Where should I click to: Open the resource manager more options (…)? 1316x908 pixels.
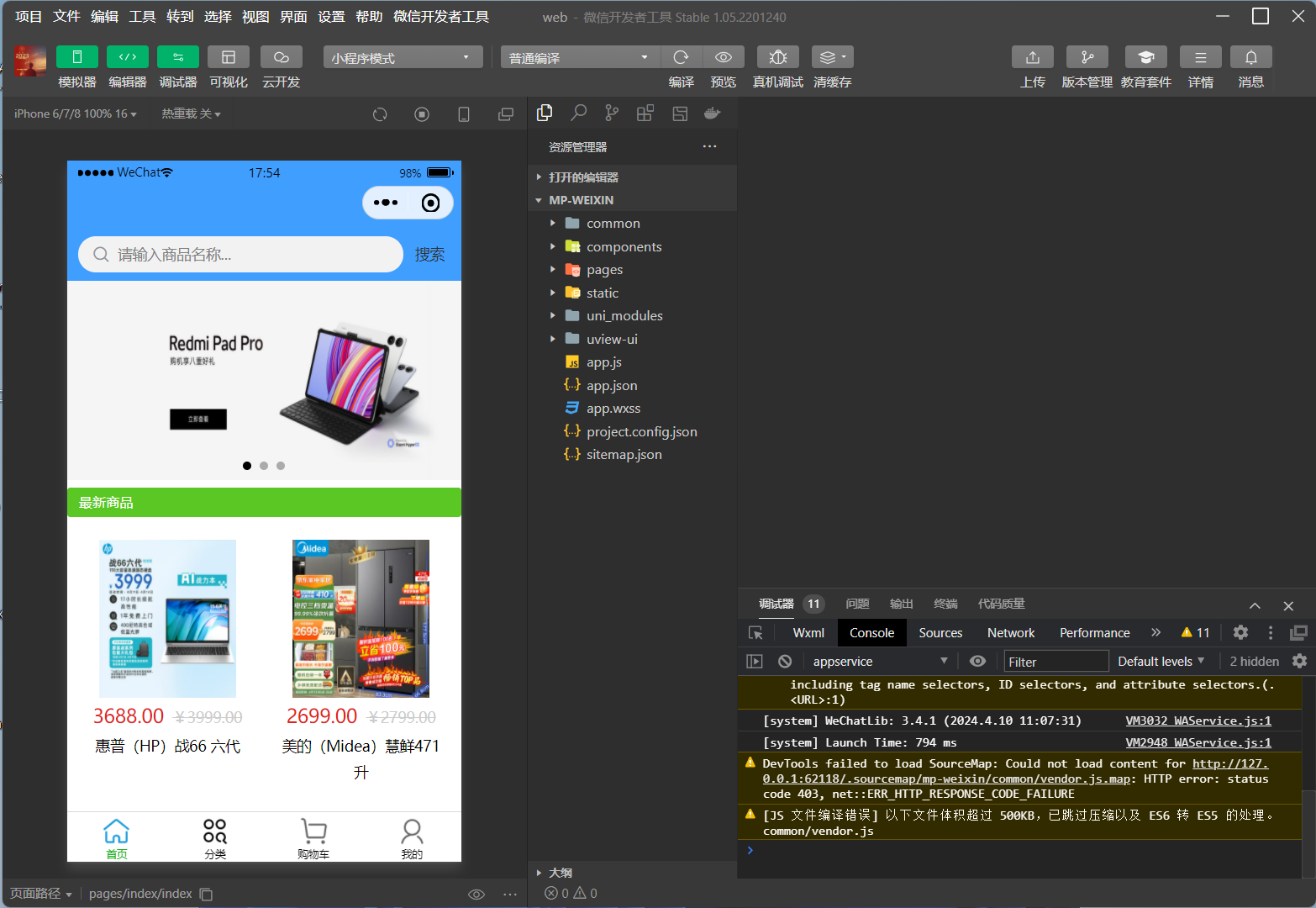(x=710, y=146)
